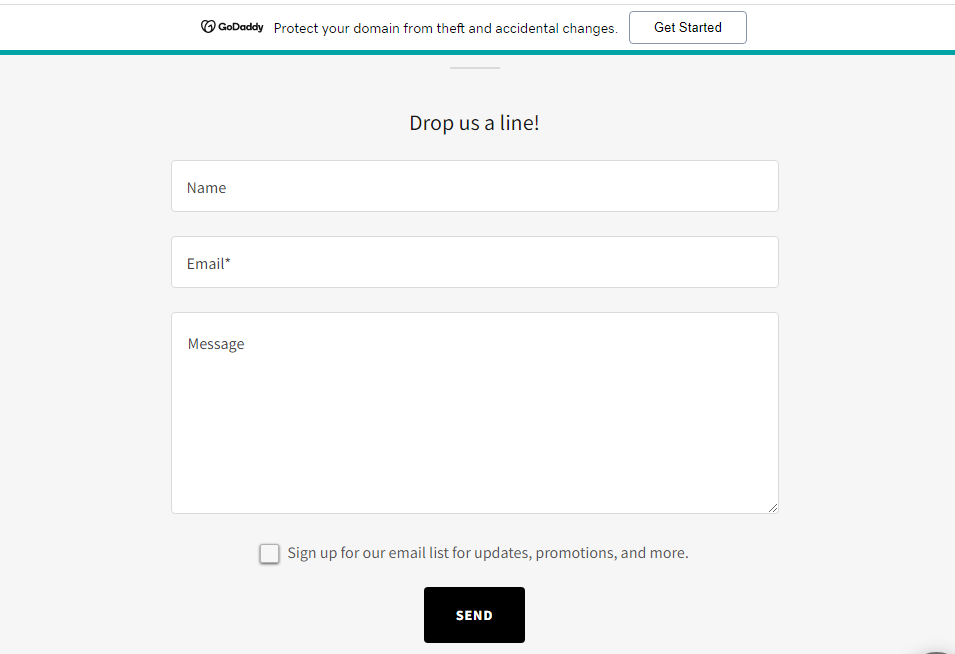Image resolution: width=955 pixels, height=654 pixels.
Task: Click inside the Message text area
Action: 475,413
